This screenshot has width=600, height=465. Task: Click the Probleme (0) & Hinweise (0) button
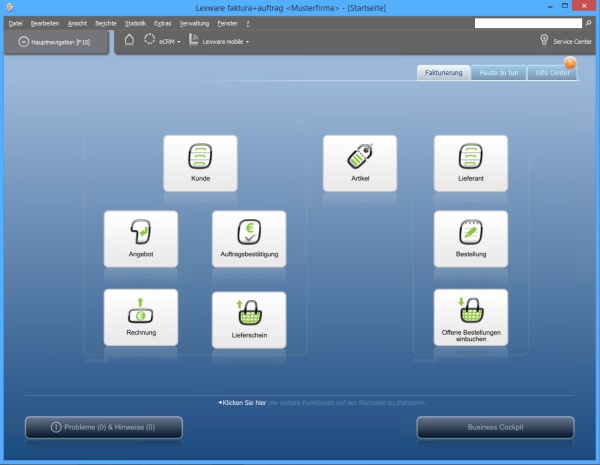tap(104, 427)
